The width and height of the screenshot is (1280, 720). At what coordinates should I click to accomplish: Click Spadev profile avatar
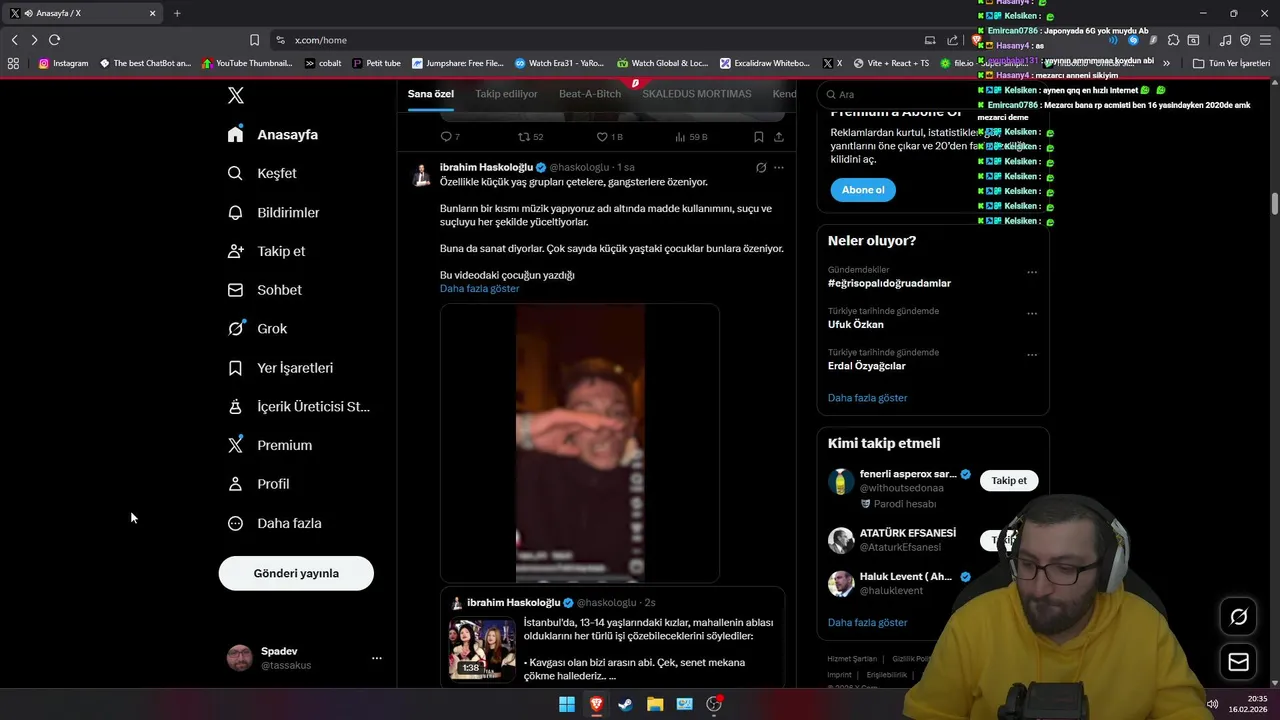[x=240, y=658]
